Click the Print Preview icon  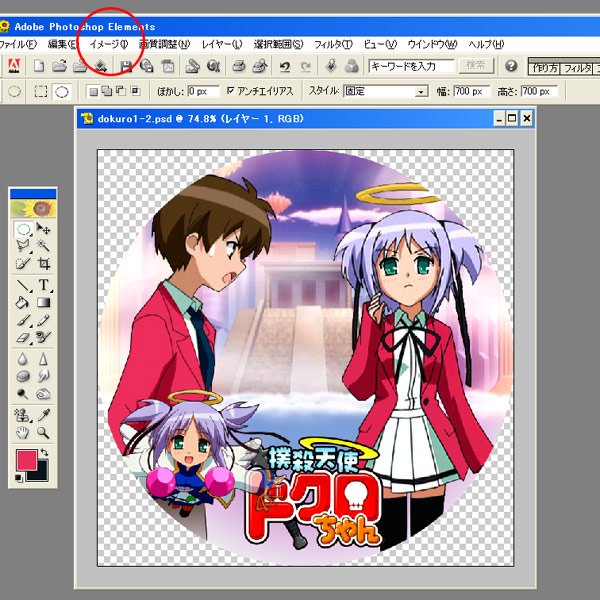click(x=260, y=66)
